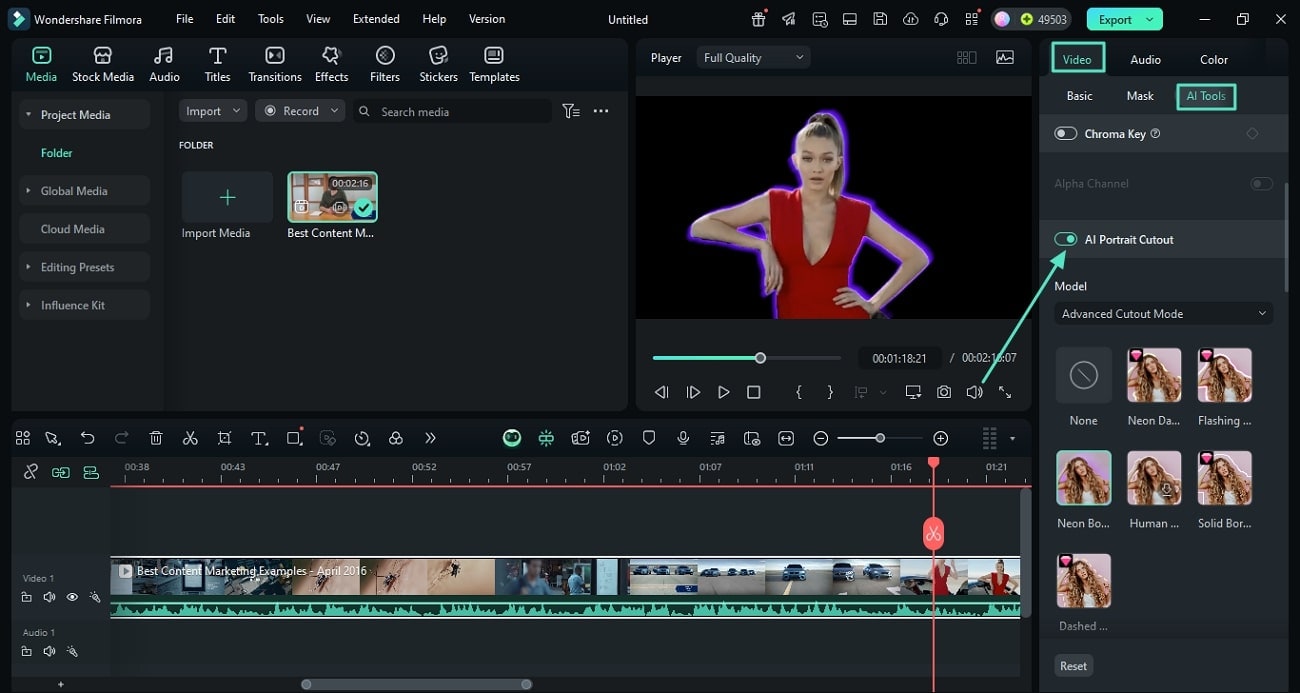Open the more options ellipsis in media
The height and width of the screenshot is (693, 1300).
tap(601, 111)
